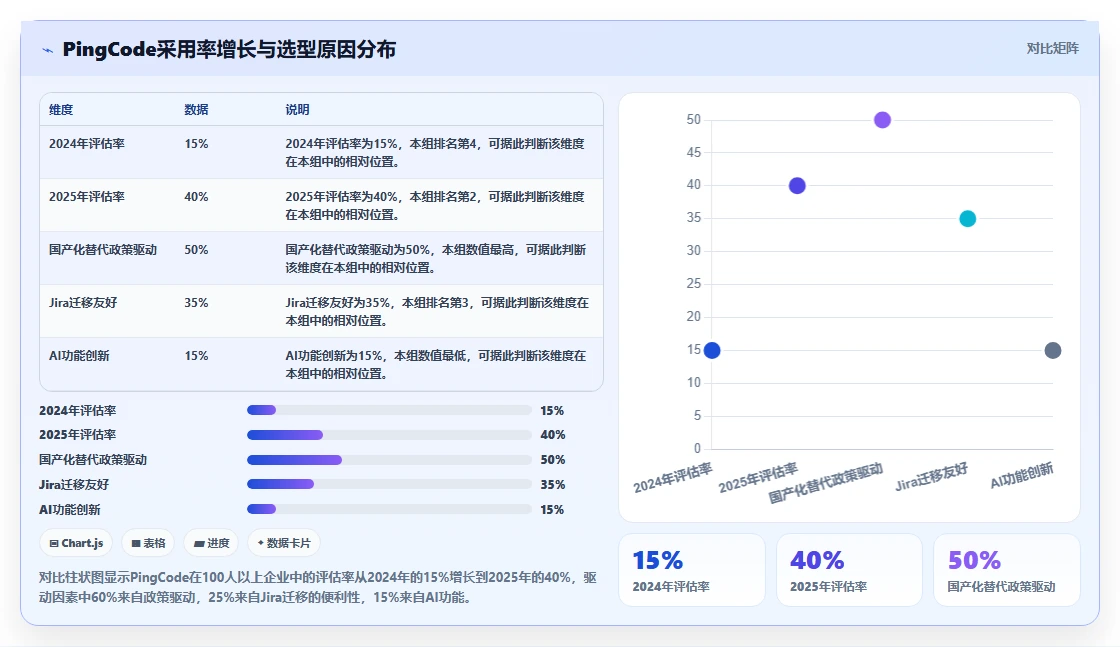Click the purple chart point at 50
Viewport: 1120px width, 647px height.
click(x=882, y=120)
